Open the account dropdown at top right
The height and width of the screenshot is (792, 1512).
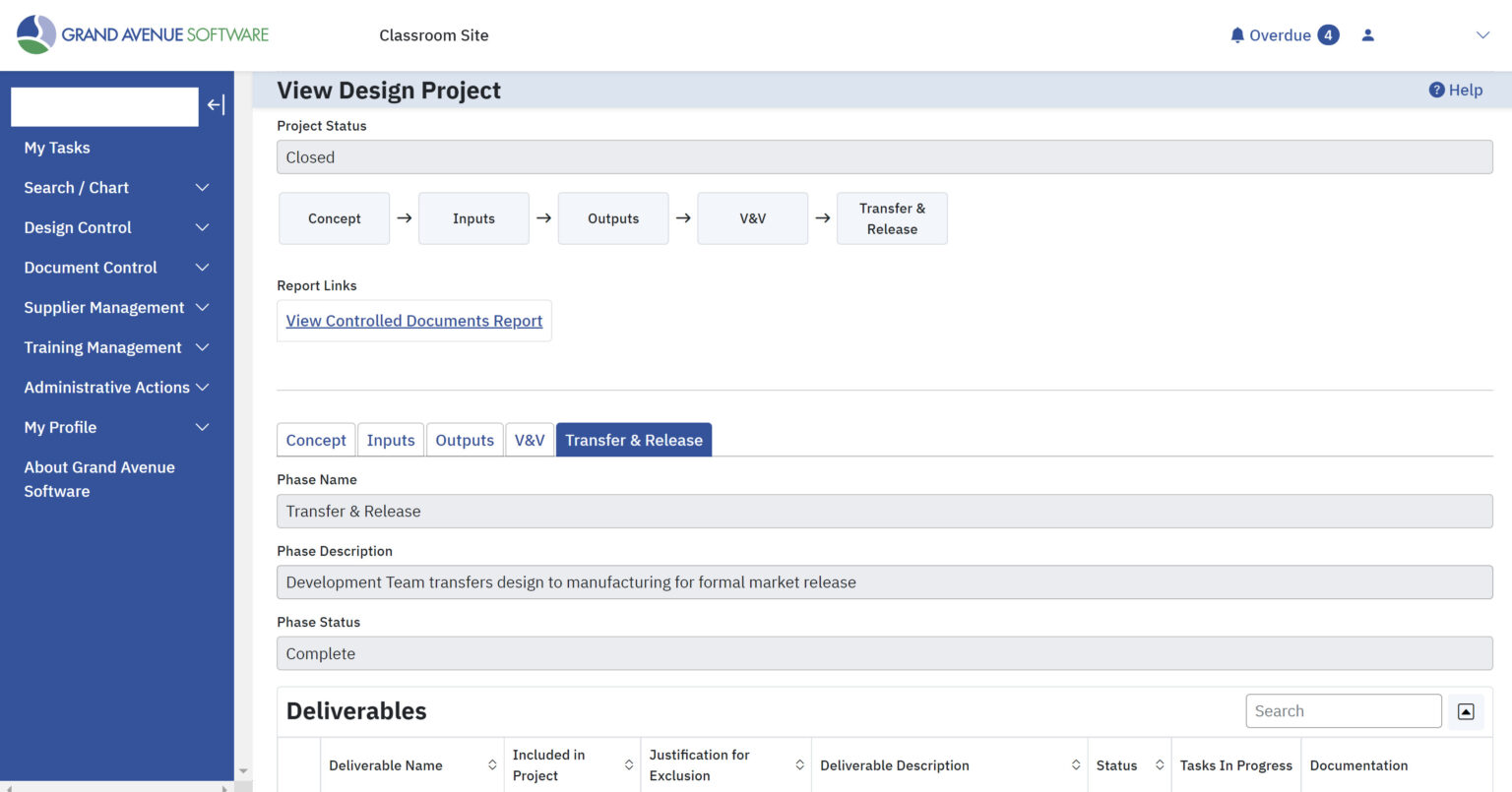(x=1482, y=34)
